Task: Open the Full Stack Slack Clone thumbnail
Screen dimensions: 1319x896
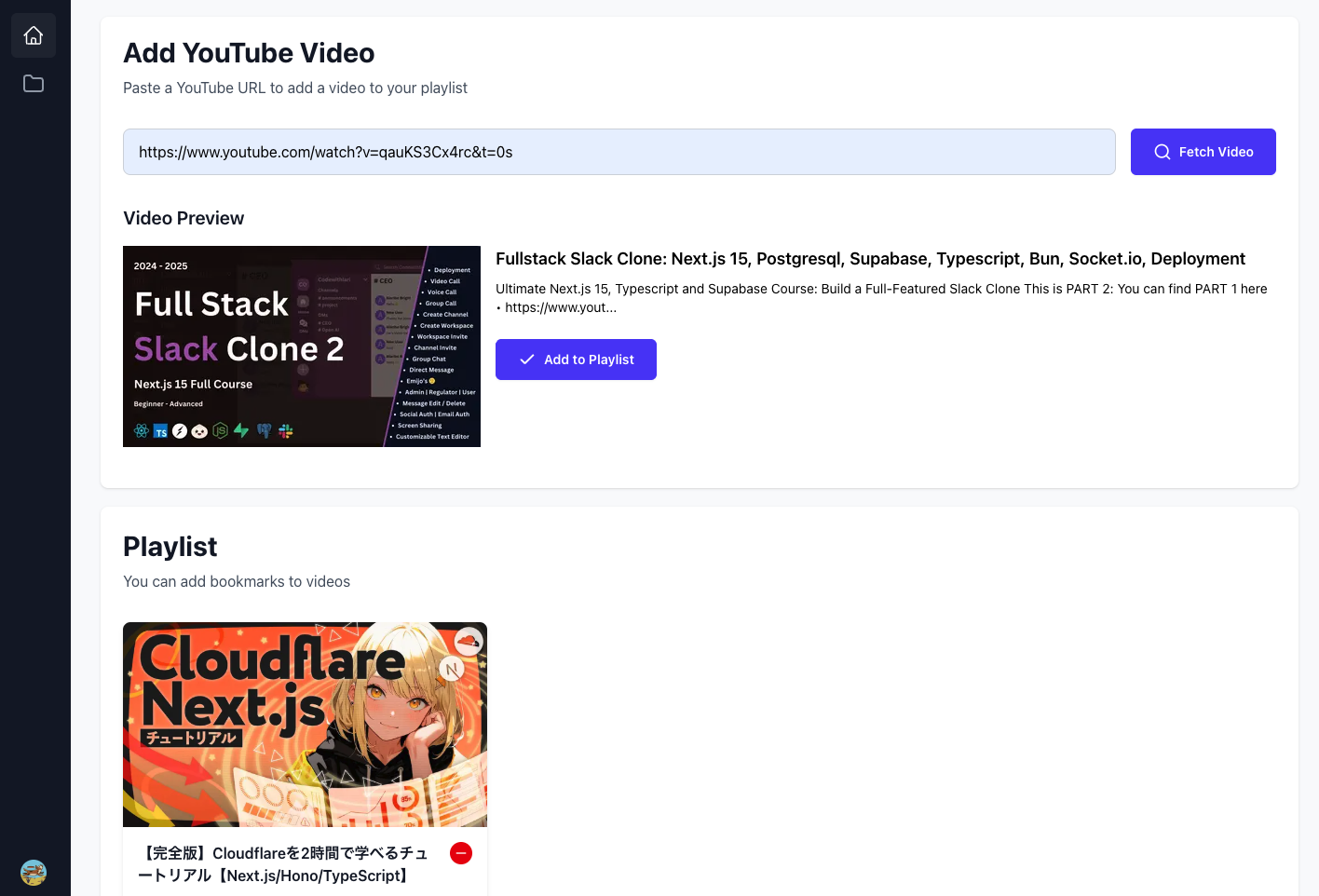Action: tap(302, 346)
